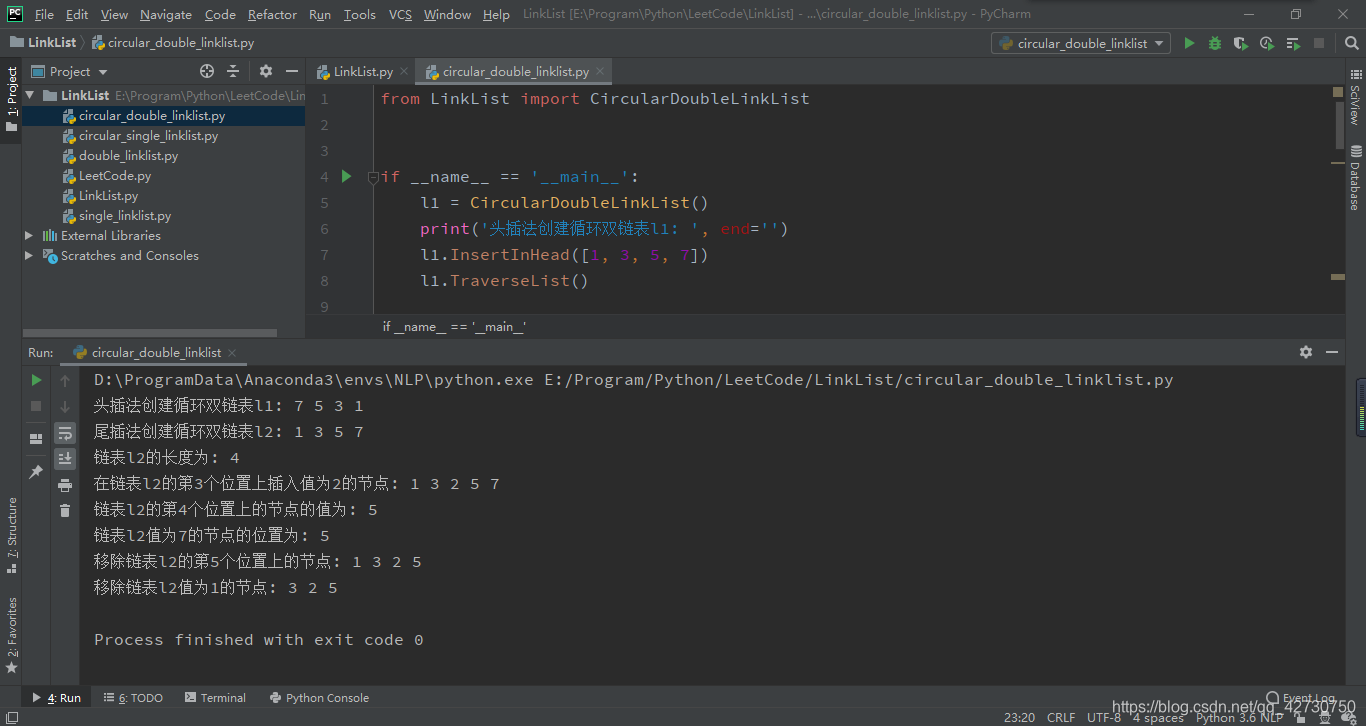This screenshot has width=1366, height=726.
Task: Click Collapse All in the Project panel
Action: 233,71
